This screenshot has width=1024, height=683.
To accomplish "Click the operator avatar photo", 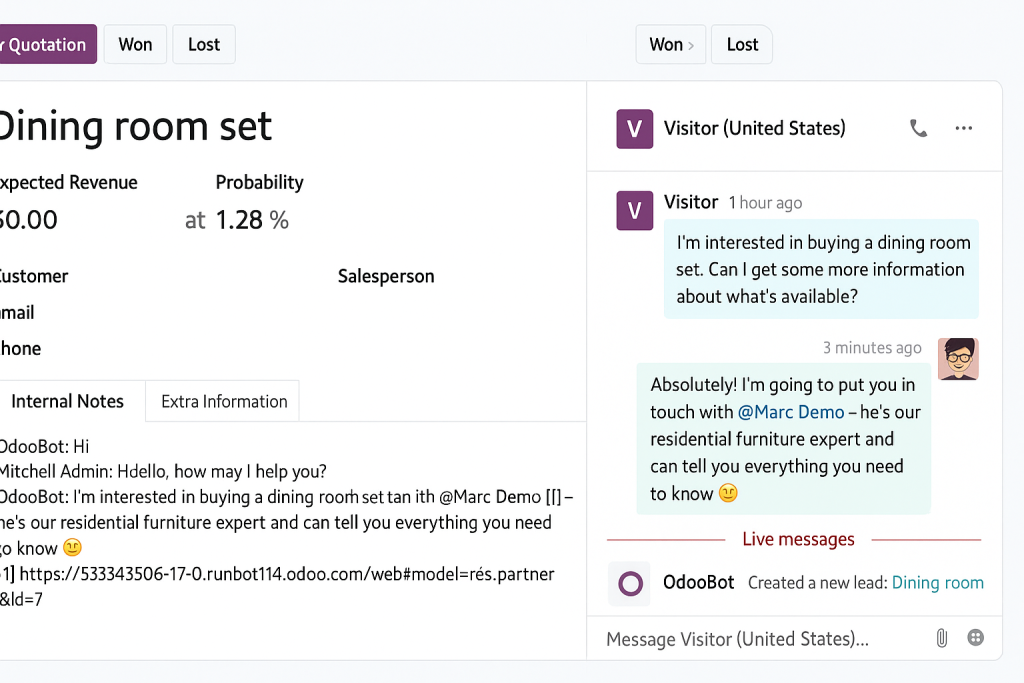I will (957, 358).
